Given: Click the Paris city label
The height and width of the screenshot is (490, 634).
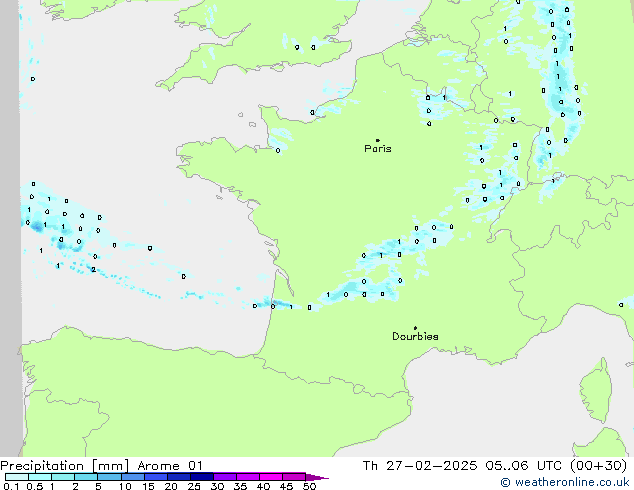Looking at the screenshot, I should (378, 149).
